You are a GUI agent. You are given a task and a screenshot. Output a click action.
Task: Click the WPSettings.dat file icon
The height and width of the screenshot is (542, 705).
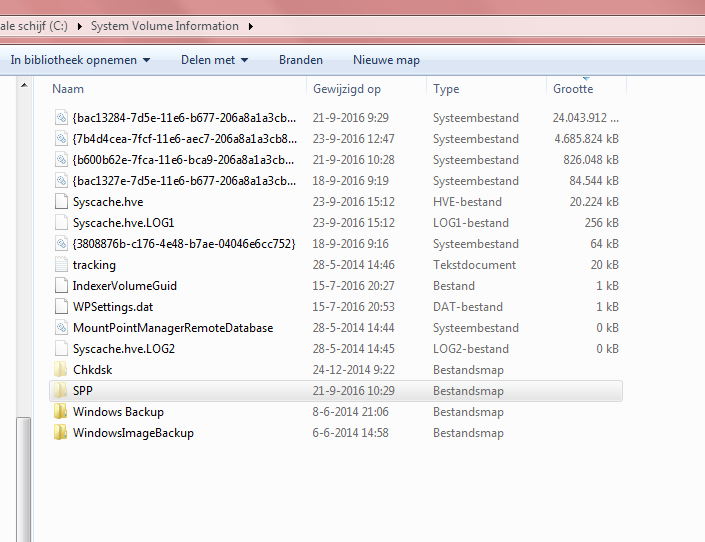61,307
